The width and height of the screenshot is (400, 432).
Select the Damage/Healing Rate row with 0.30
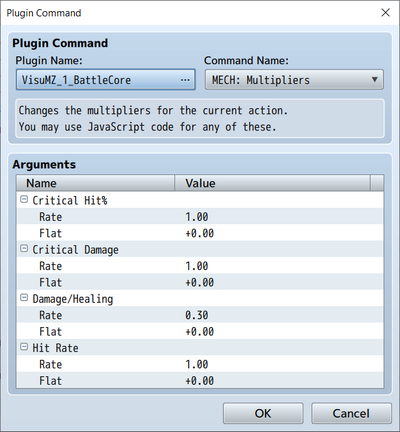200,315
